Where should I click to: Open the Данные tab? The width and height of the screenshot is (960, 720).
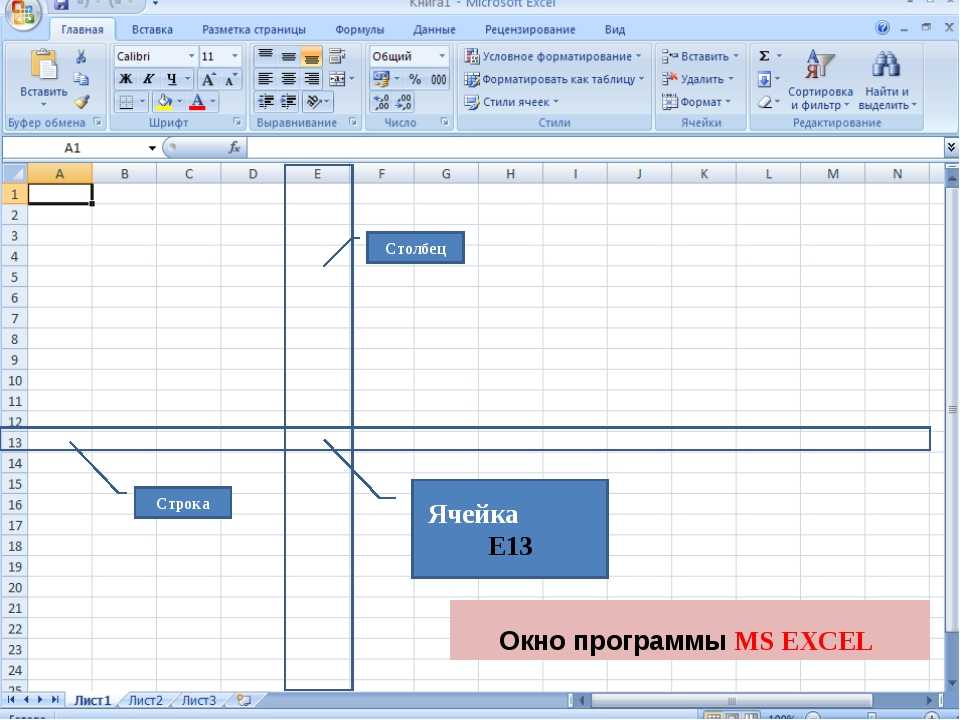(x=434, y=29)
